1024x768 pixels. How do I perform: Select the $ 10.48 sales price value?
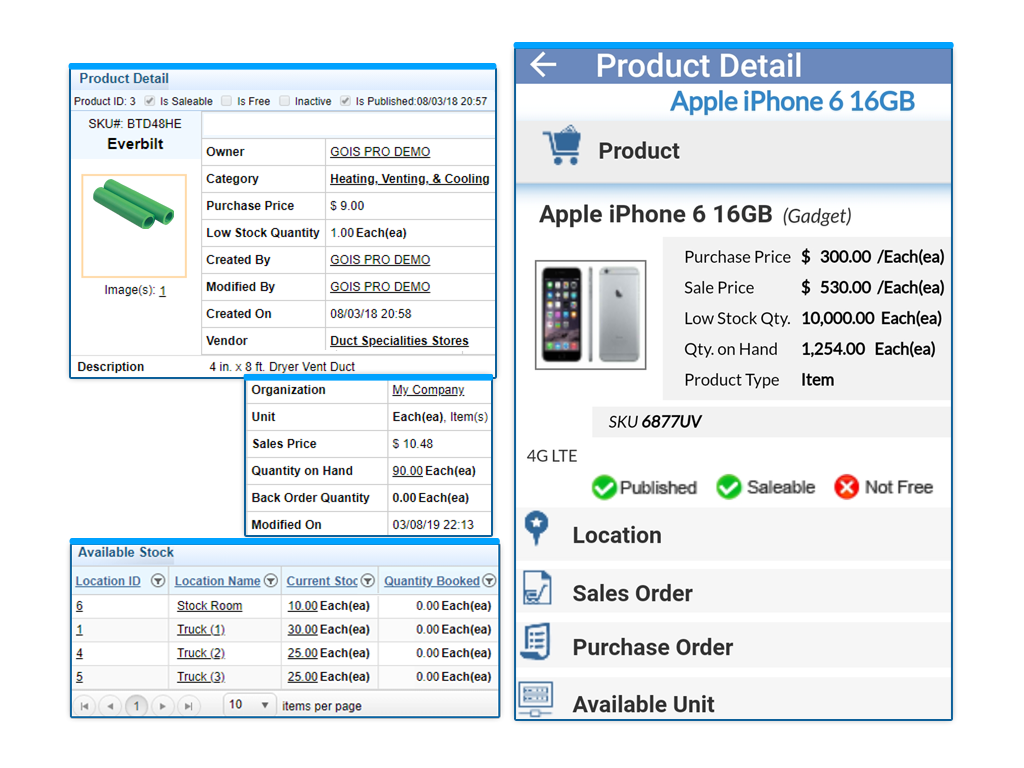[413, 443]
